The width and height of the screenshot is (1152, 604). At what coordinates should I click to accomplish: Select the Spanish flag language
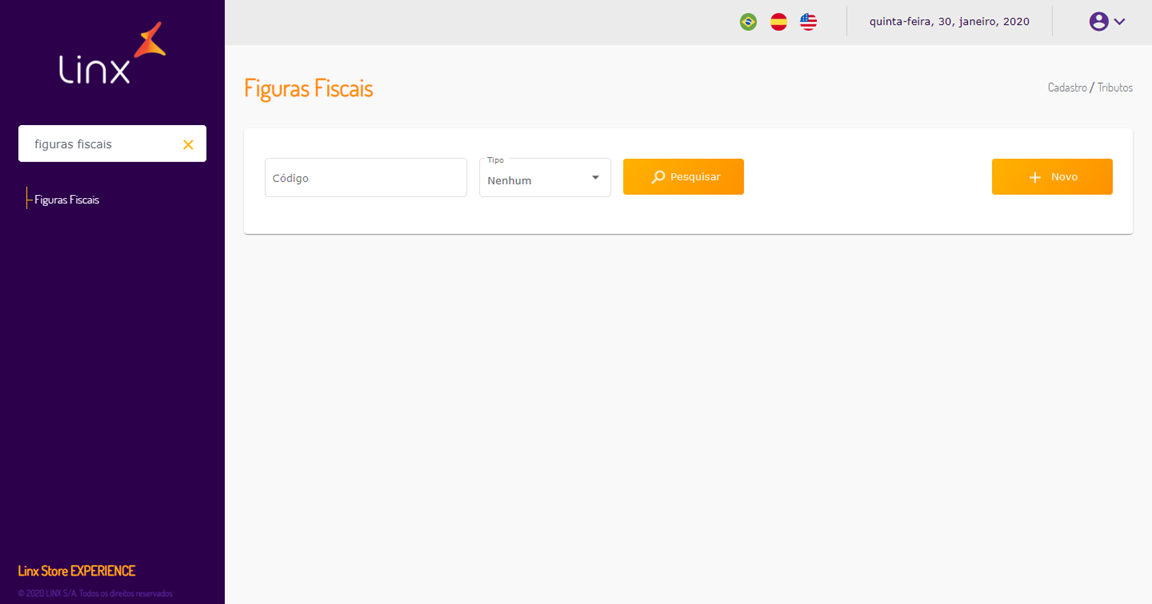778,22
